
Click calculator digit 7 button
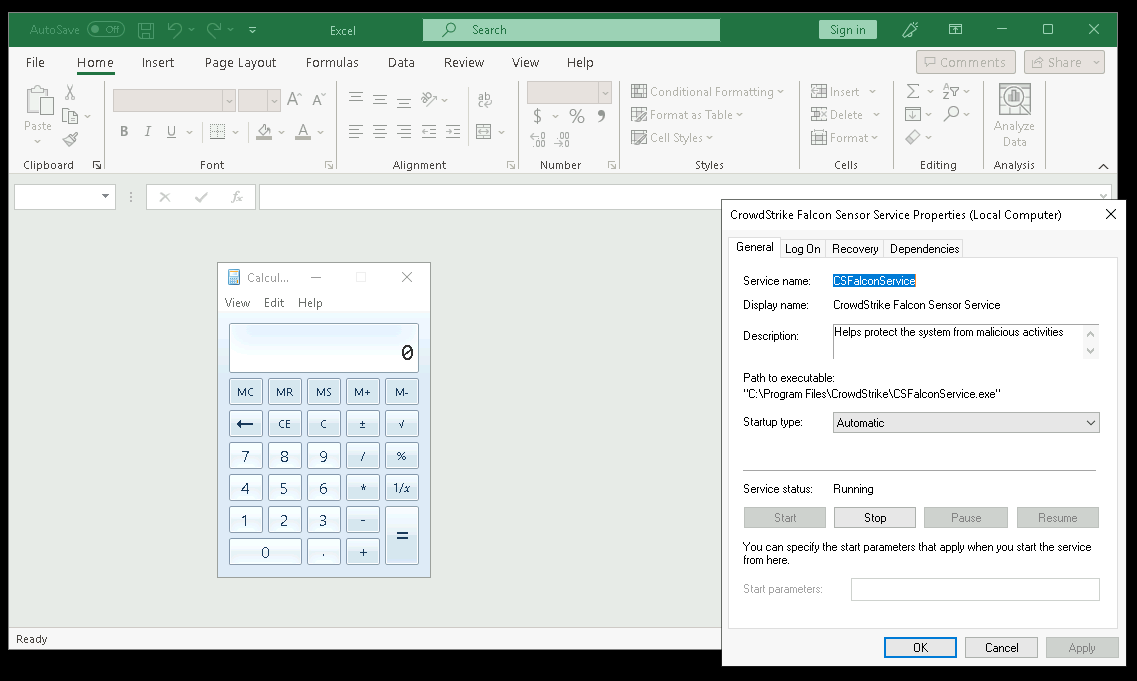(246, 456)
